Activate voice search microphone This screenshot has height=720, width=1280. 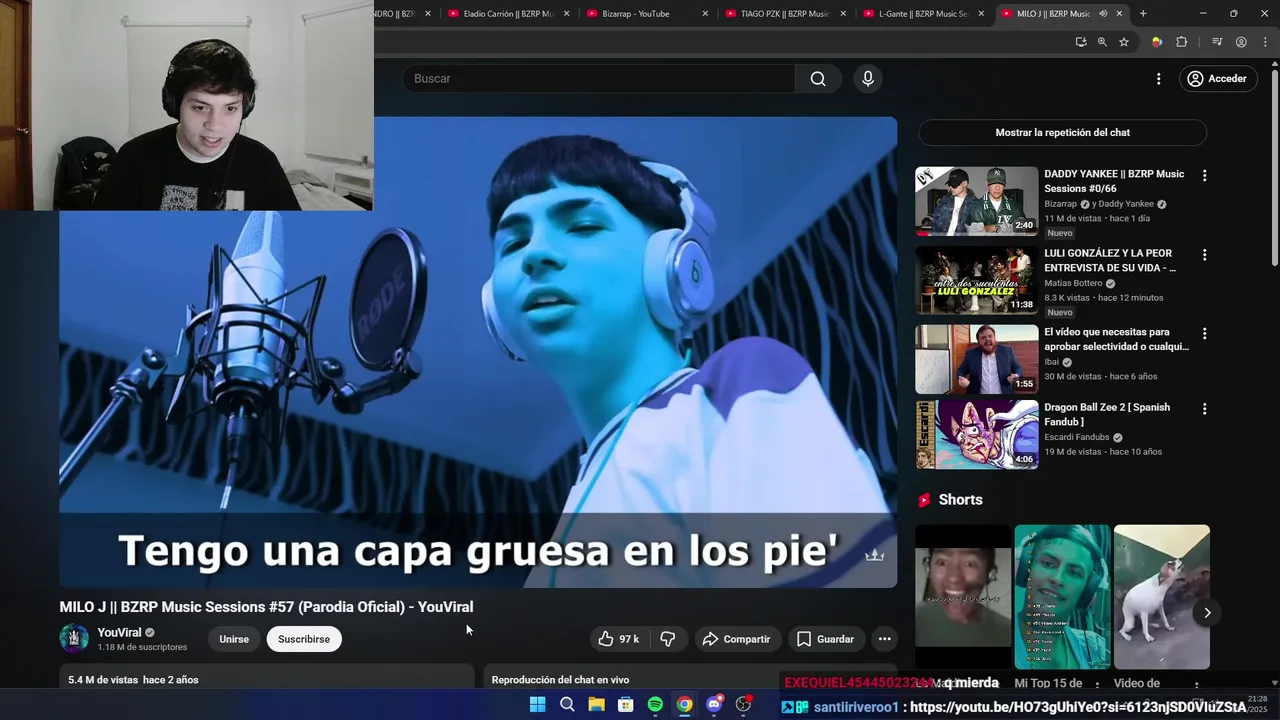[867, 79]
